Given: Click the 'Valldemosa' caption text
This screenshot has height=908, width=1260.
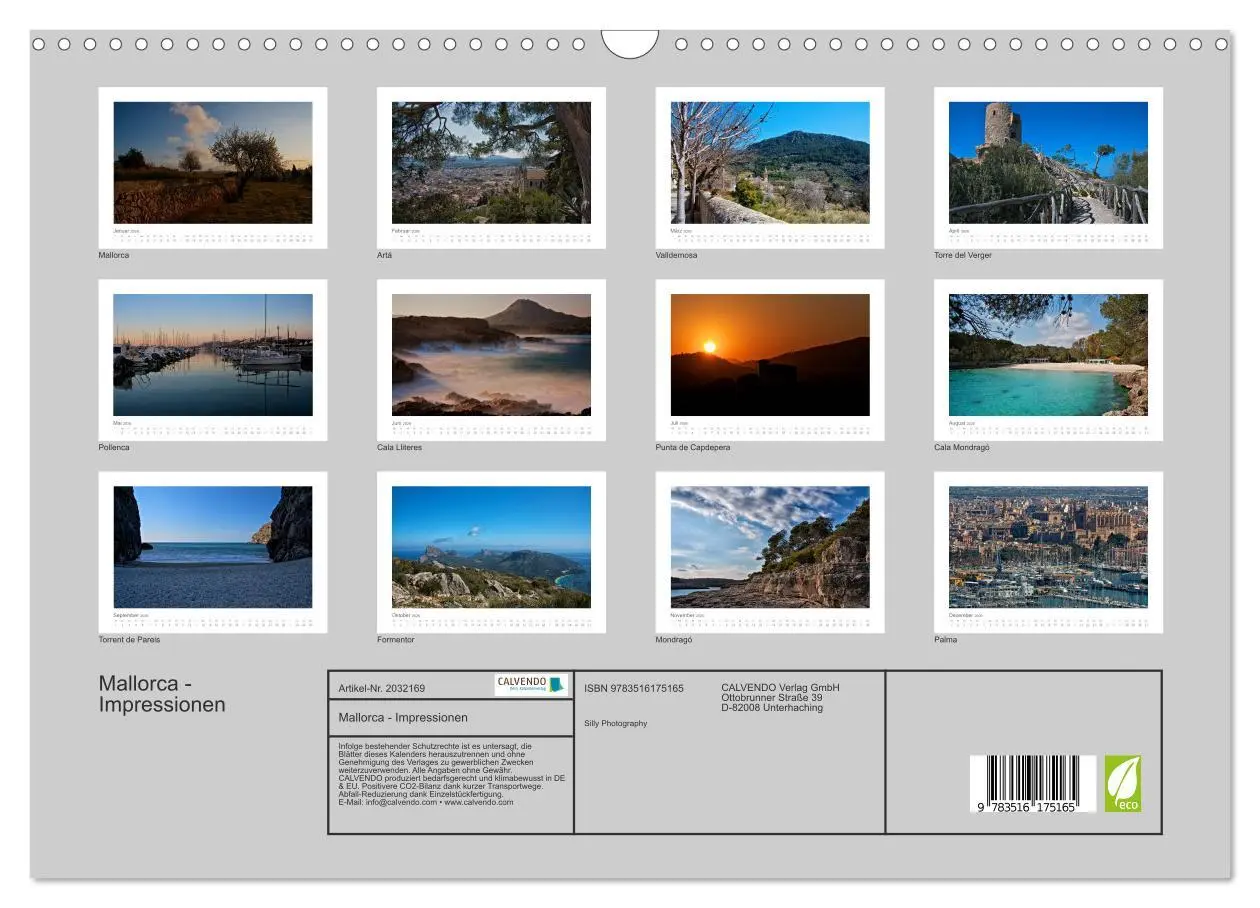Looking at the screenshot, I should (677, 255).
